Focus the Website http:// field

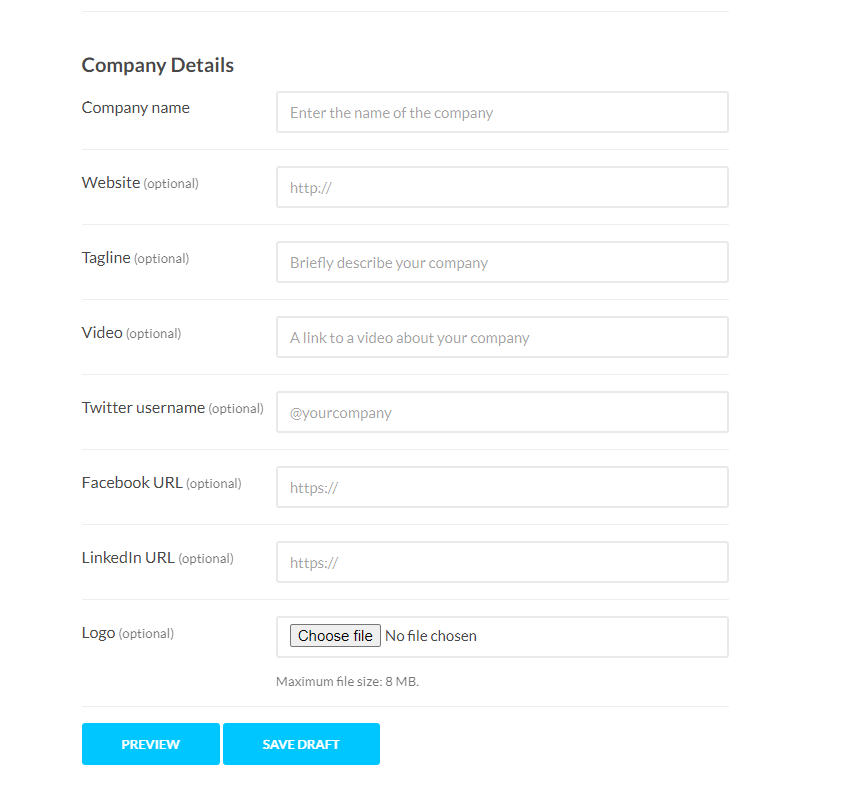tap(502, 188)
